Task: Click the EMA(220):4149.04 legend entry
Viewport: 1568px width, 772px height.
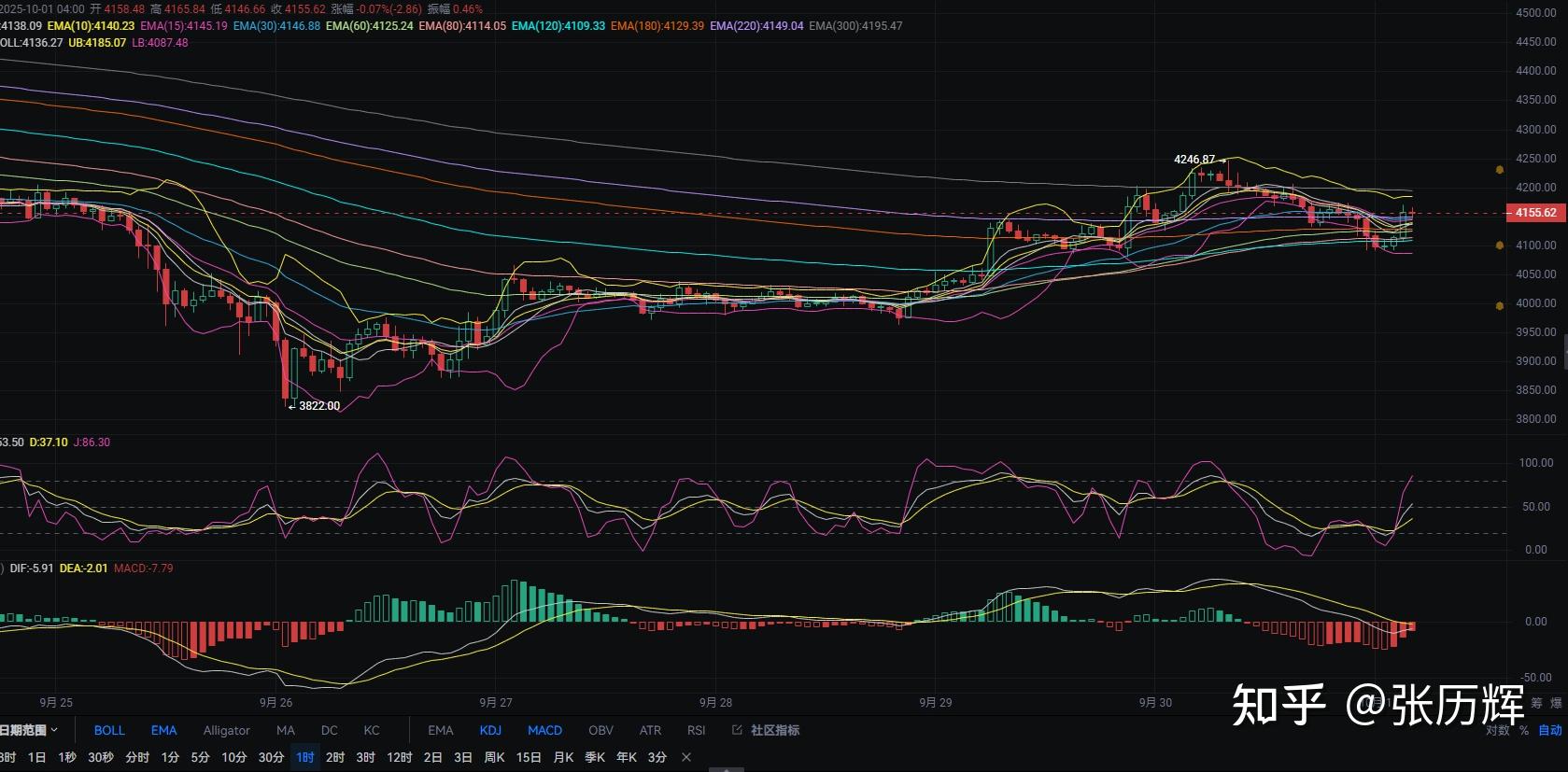Action: (x=756, y=26)
